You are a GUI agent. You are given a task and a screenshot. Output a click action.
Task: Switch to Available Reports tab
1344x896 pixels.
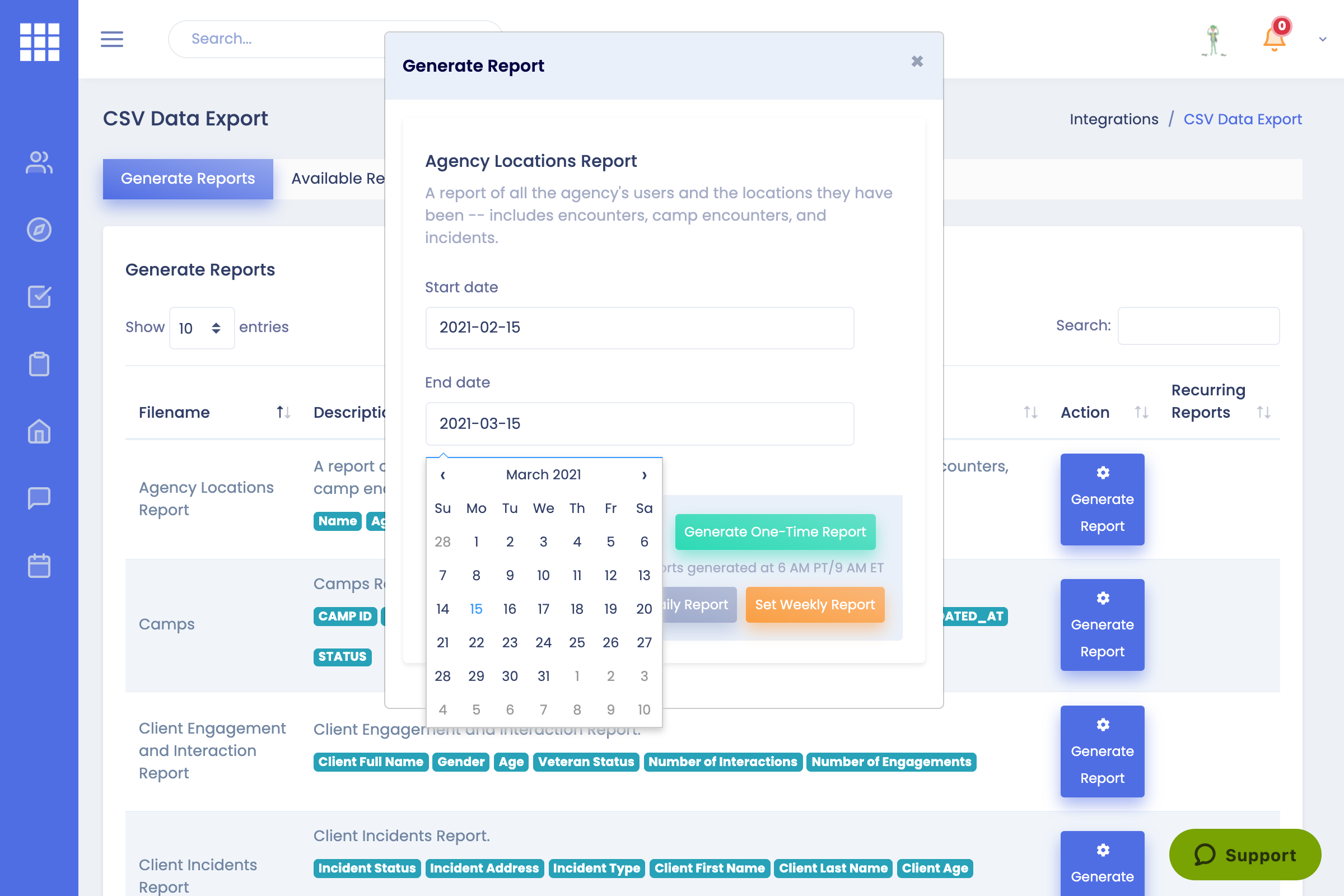pos(338,179)
